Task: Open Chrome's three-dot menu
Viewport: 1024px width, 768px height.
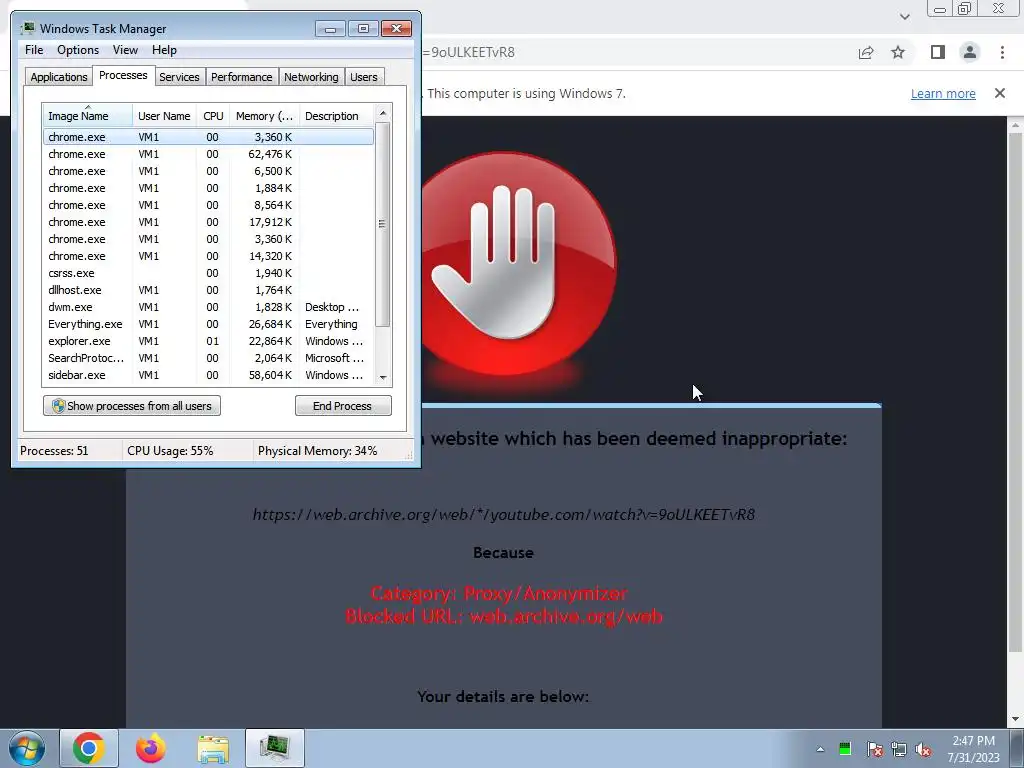Action: click(x=1002, y=52)
